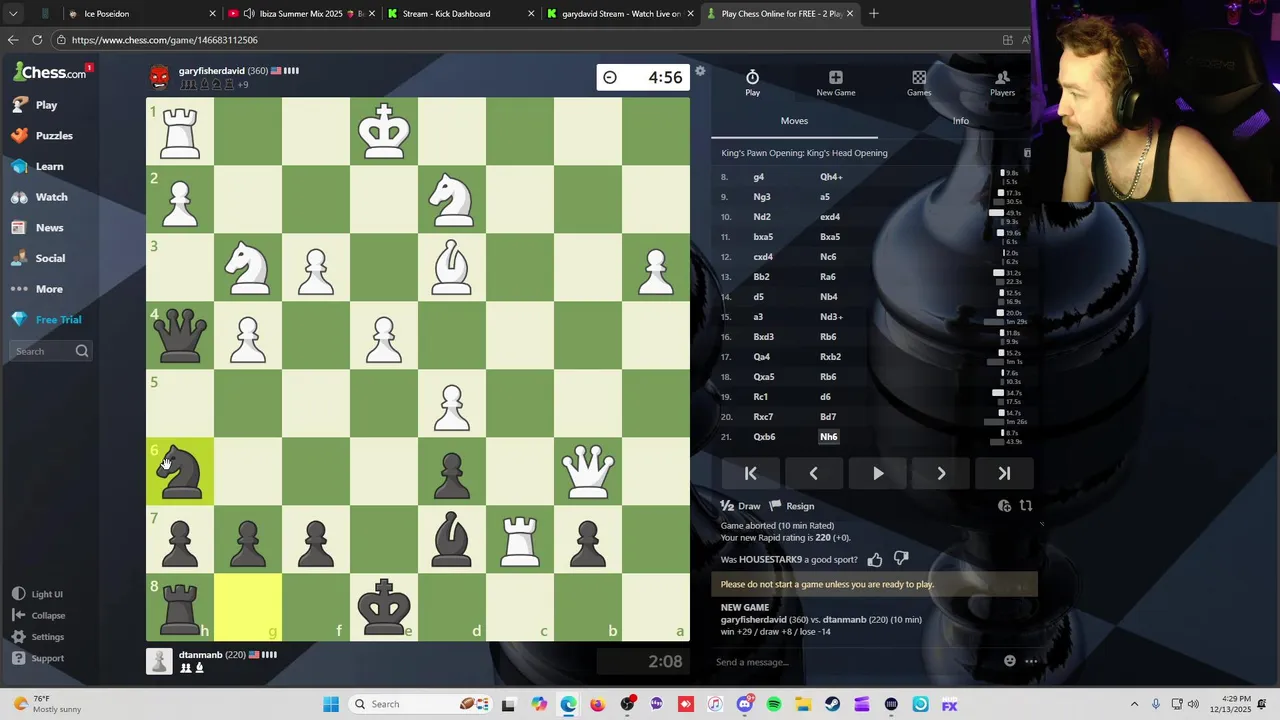Open Social in the sidebar

click(x=39, y=258)
